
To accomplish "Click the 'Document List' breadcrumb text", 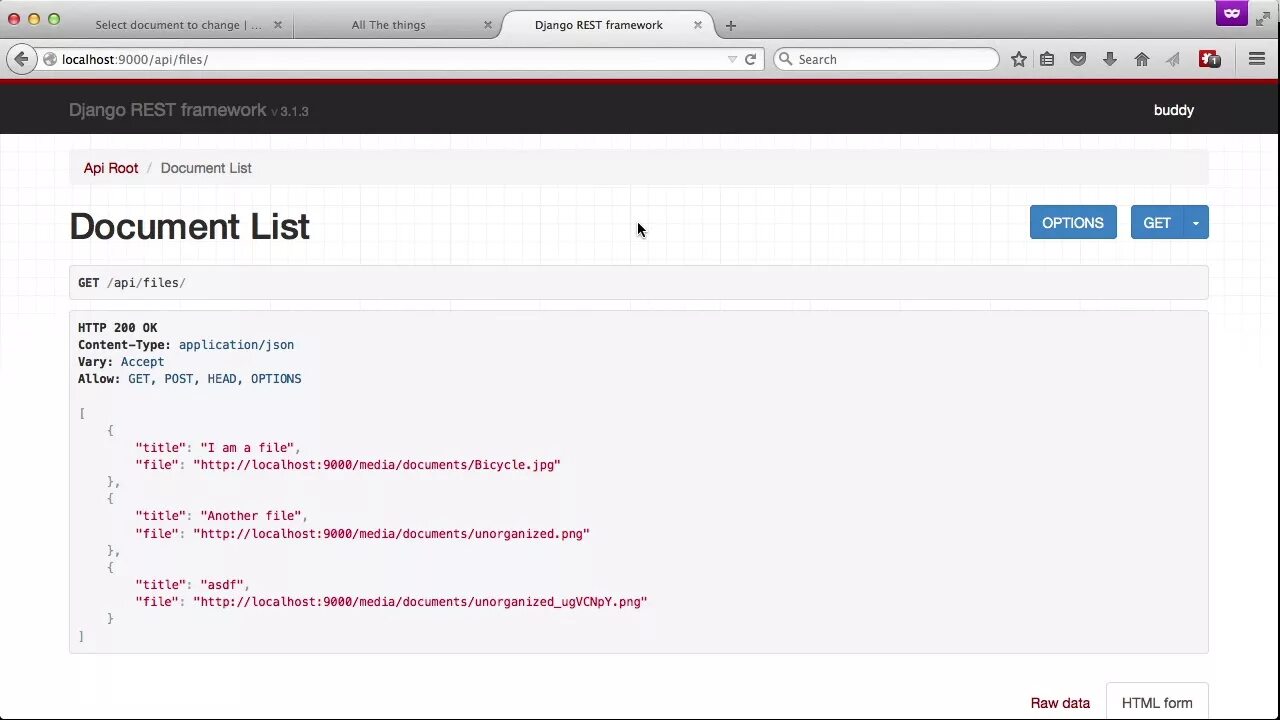I will [x=206, y=168].
